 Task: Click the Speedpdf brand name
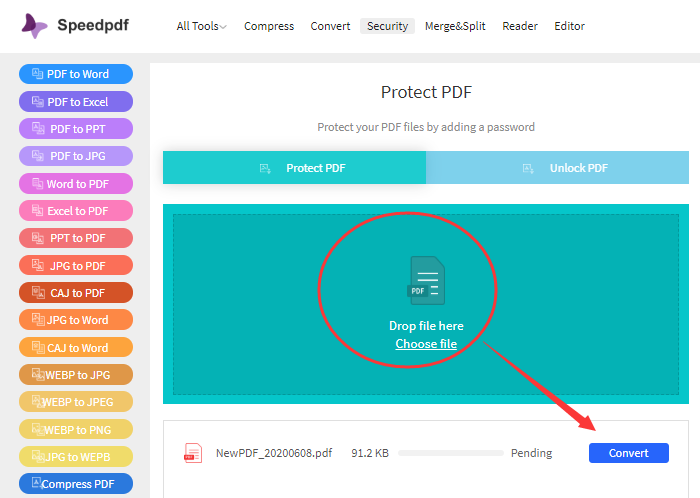pos(93,25)
